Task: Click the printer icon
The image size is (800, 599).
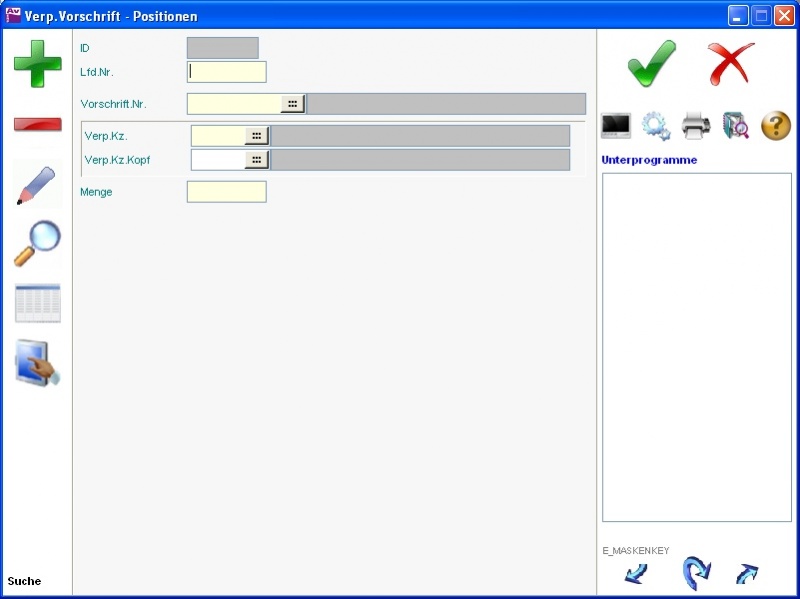Action: [x=696, y=126]
